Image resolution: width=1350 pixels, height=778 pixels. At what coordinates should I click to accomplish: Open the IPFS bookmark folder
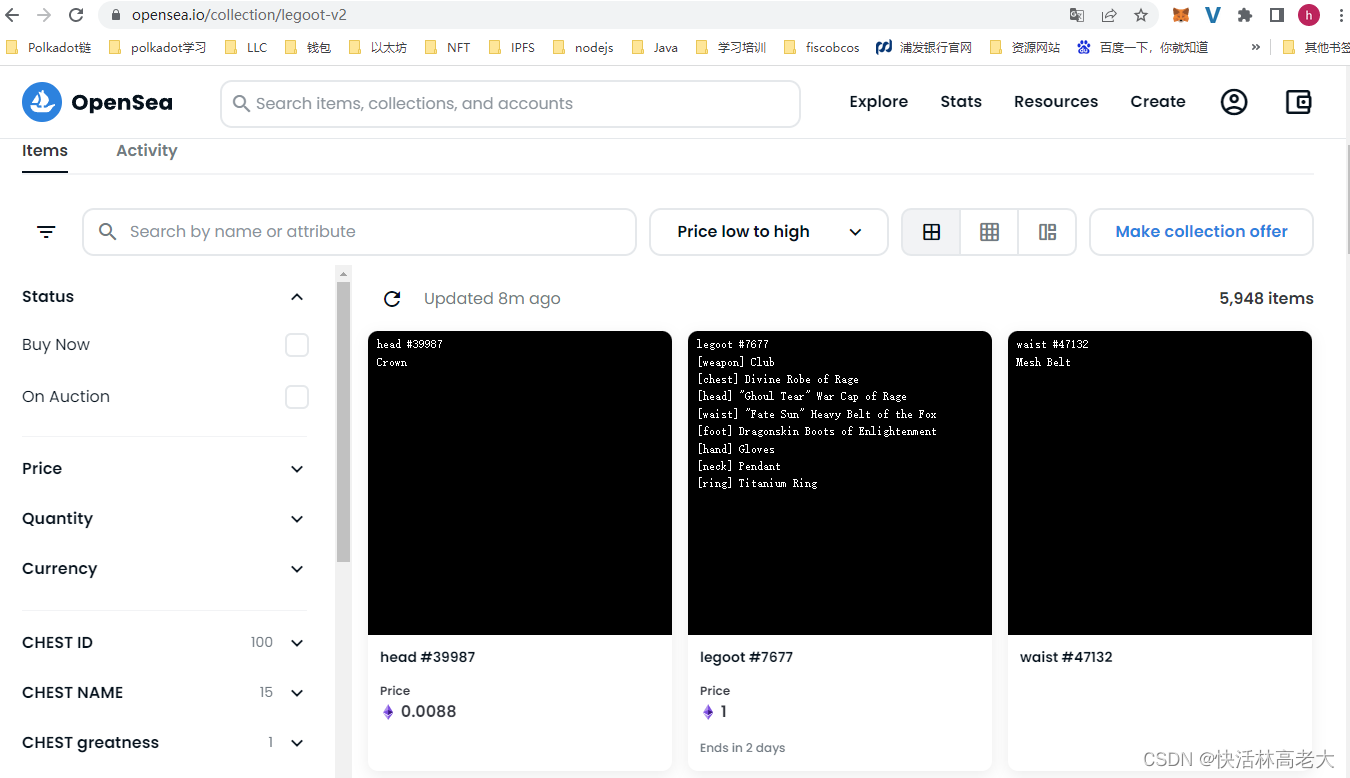(x=511, y=47)
